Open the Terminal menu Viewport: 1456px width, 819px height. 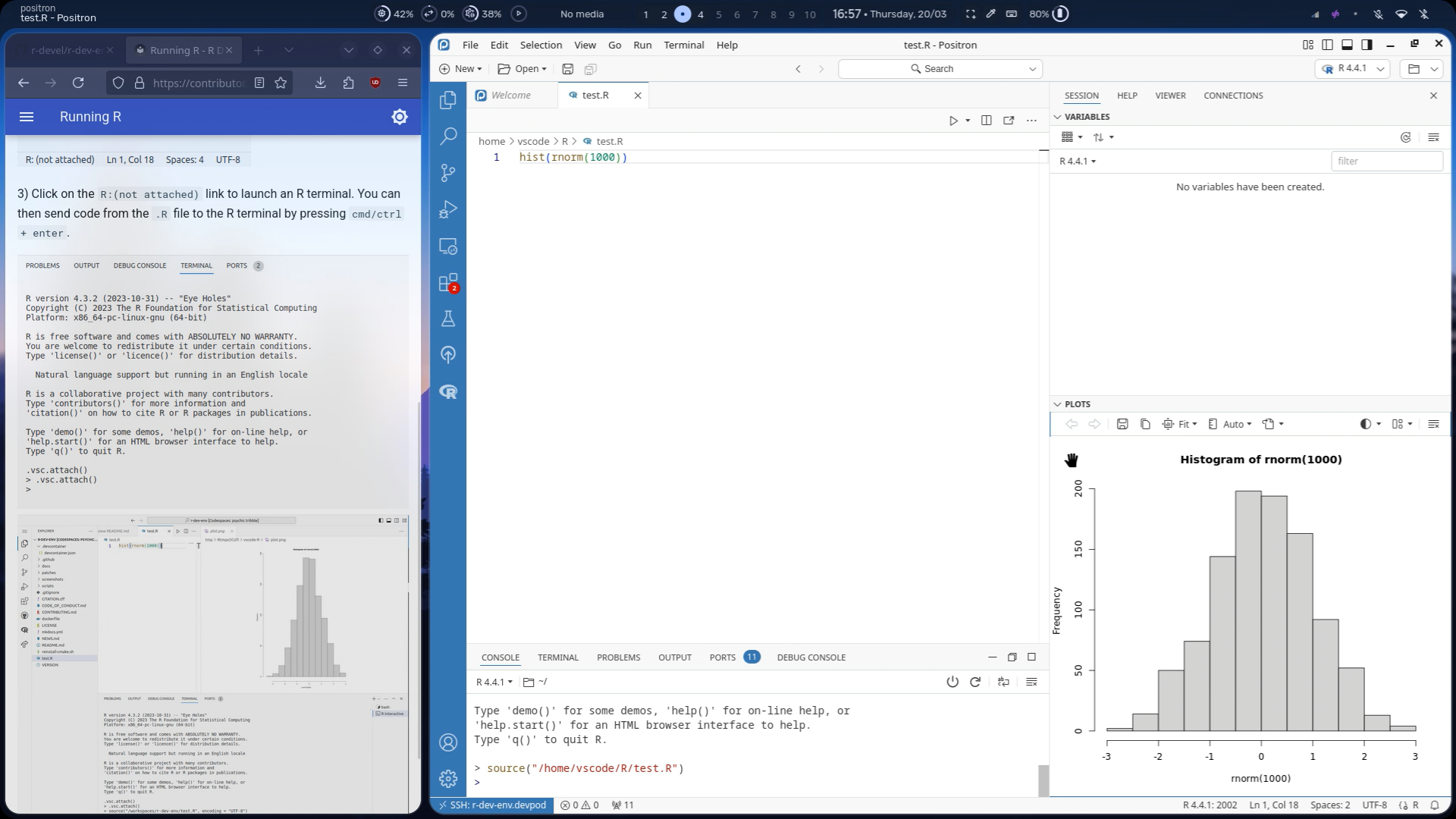(x=684, y=45)
